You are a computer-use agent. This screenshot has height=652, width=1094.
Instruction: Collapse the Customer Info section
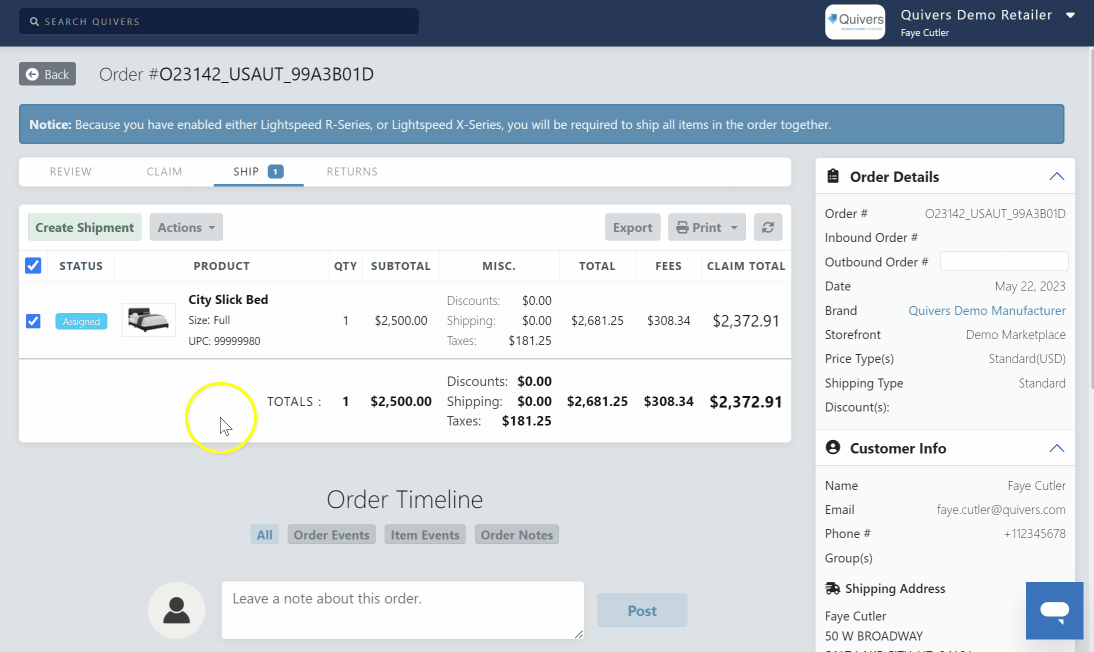pos(1056,448)
